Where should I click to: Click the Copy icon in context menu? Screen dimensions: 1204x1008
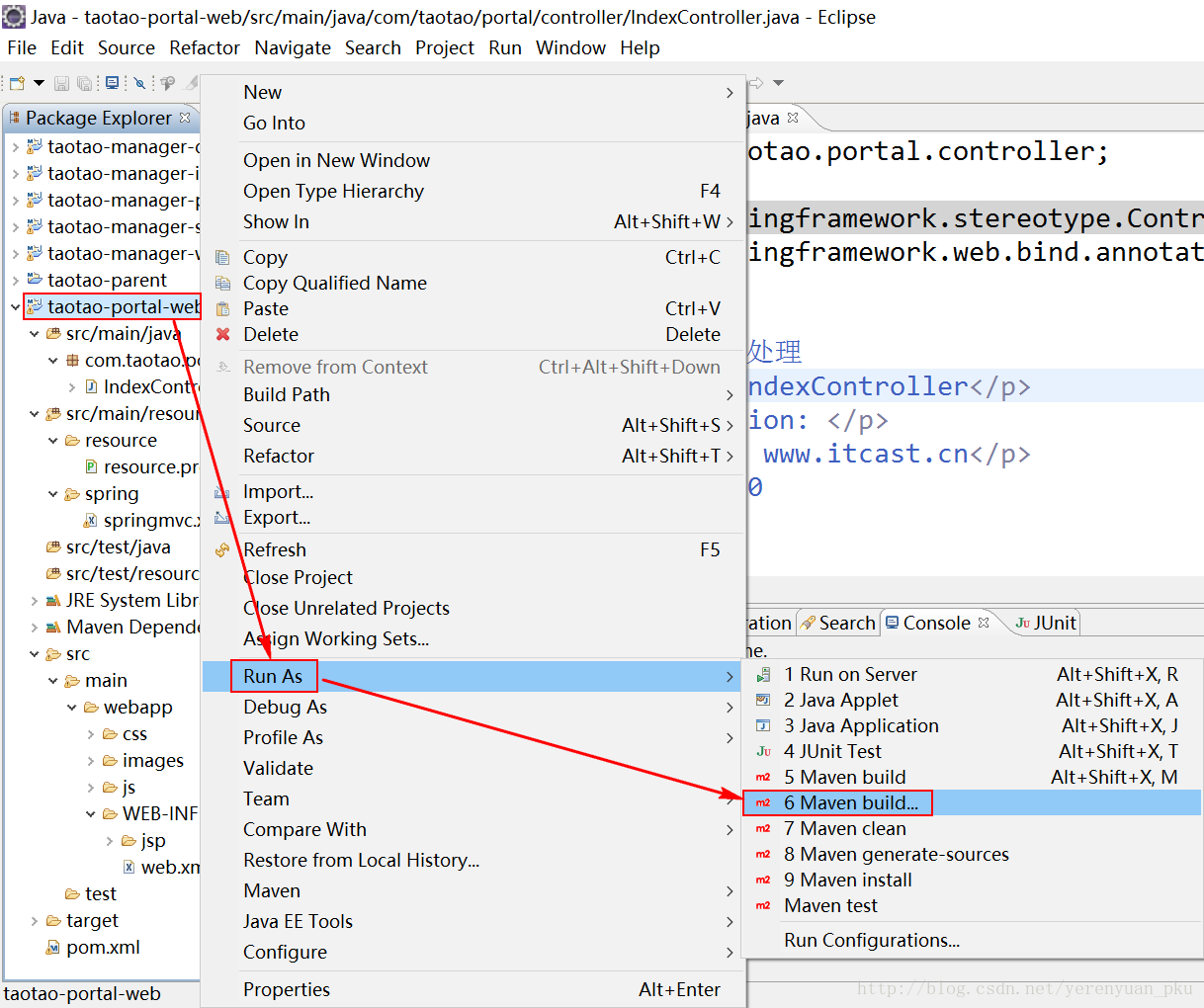coord(222,257)
